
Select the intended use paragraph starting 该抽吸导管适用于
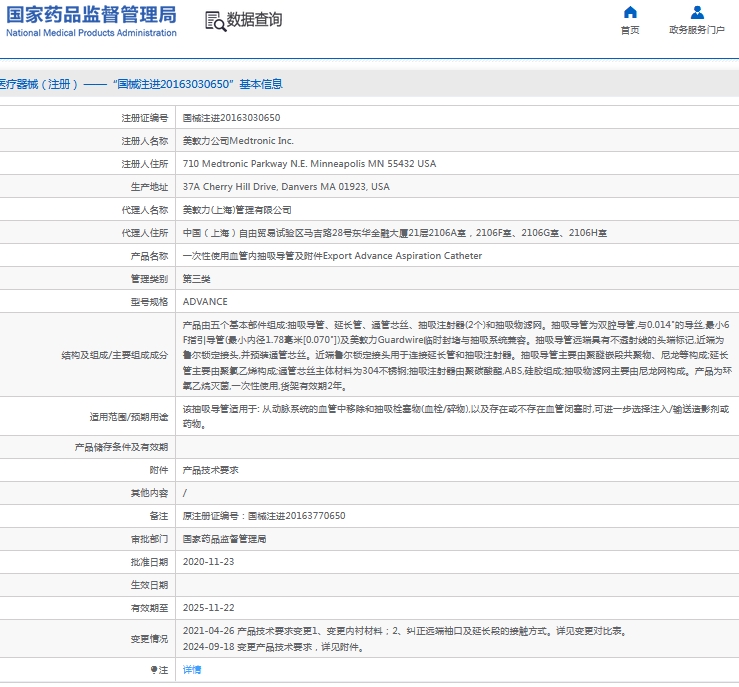pyautogui.click(x=456, y=417)
